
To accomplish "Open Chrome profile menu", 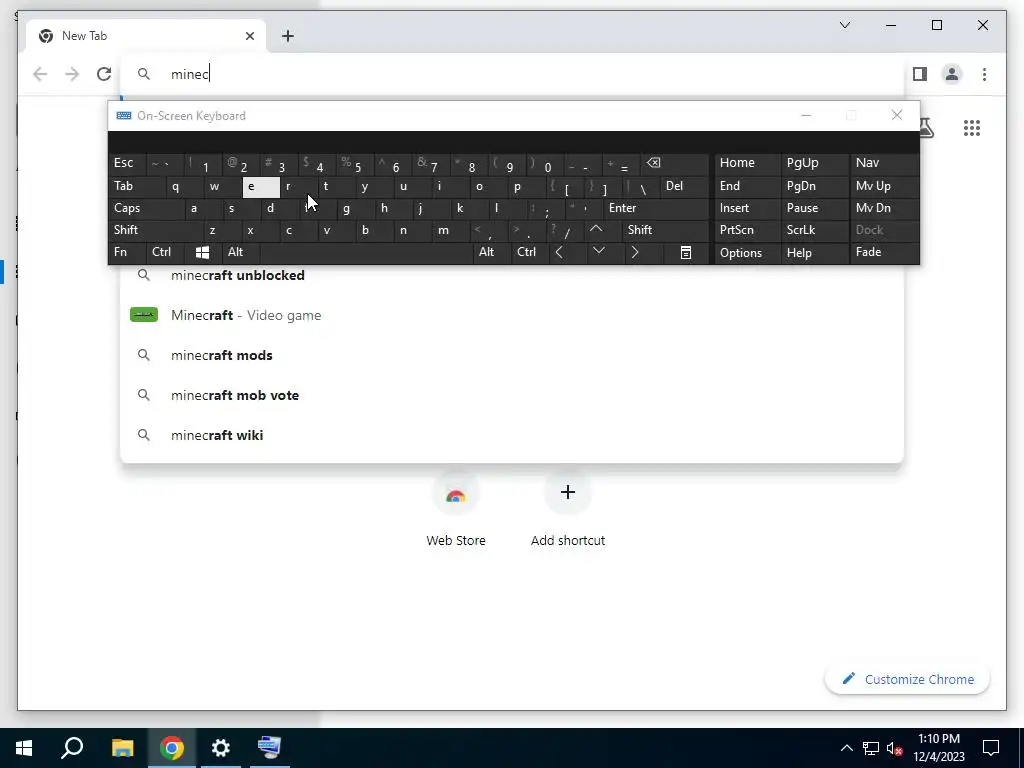I will [x=952, y=74].
